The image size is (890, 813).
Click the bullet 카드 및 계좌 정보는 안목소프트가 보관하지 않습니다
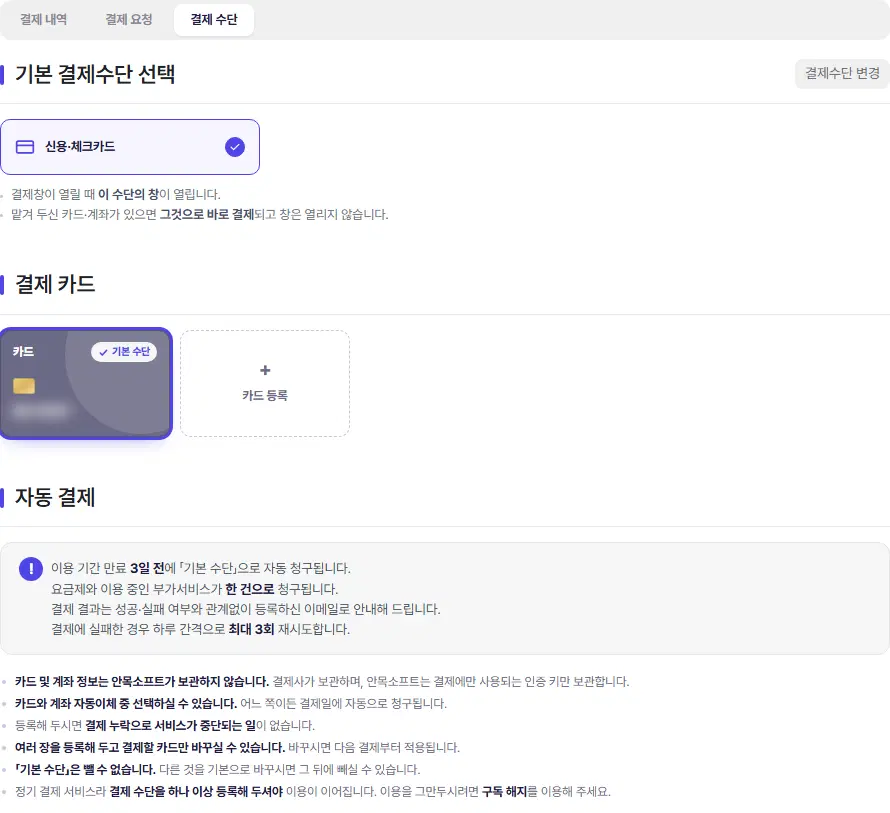[322, 681]
